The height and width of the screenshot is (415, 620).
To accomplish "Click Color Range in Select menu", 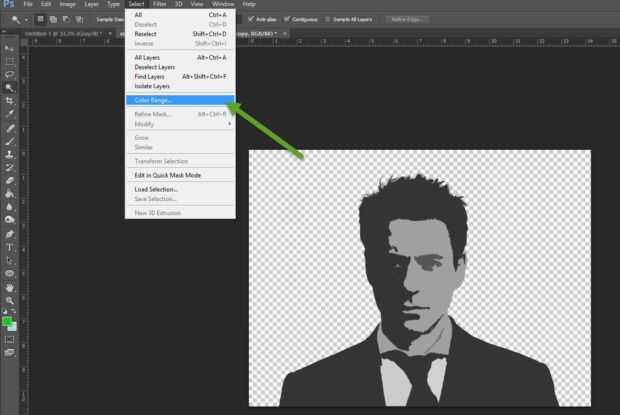I will click(154, 100).
